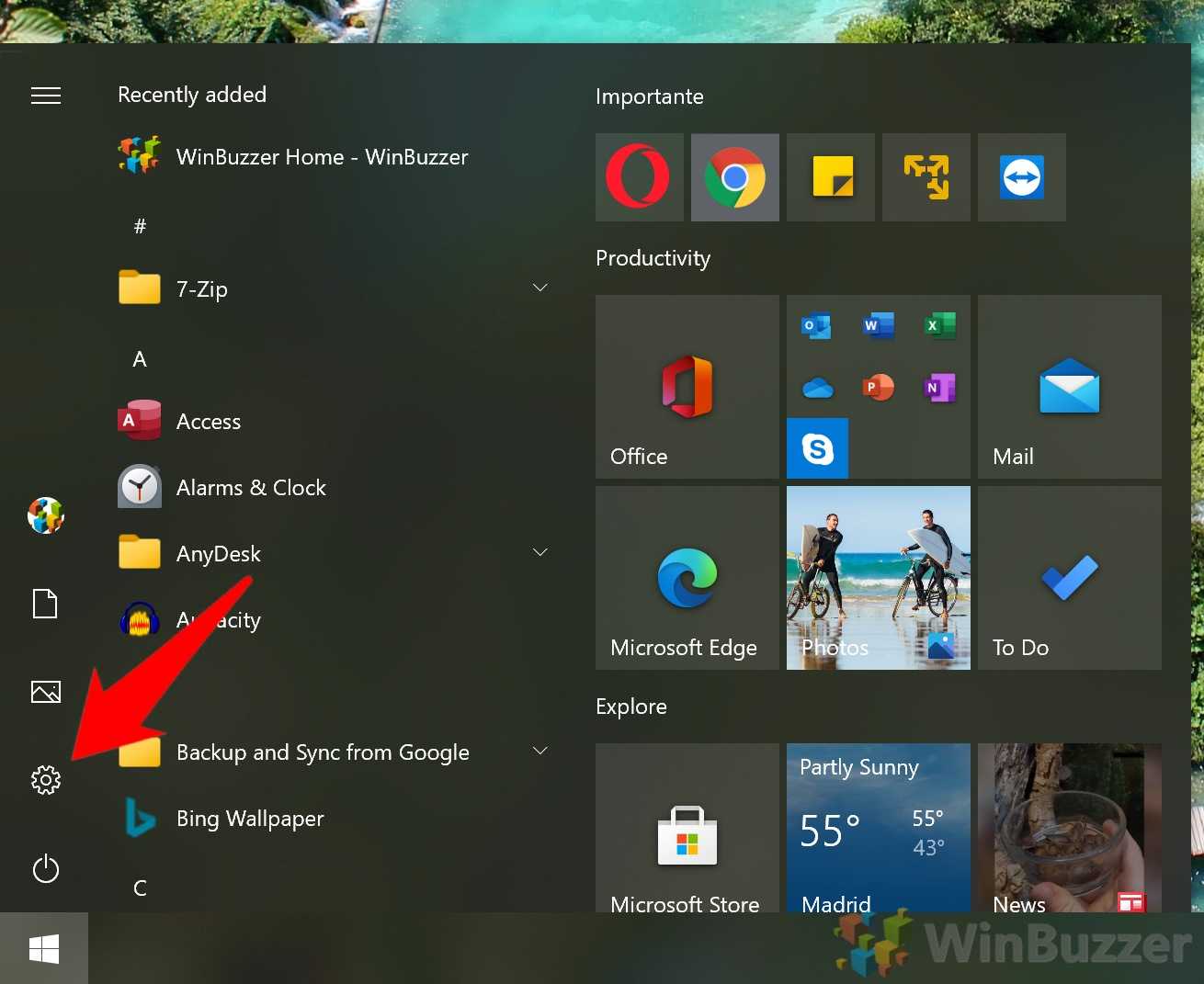Launch the Microsoft Edge tile
Viewport: 1204px width, 984px height.
coord(687,578)
